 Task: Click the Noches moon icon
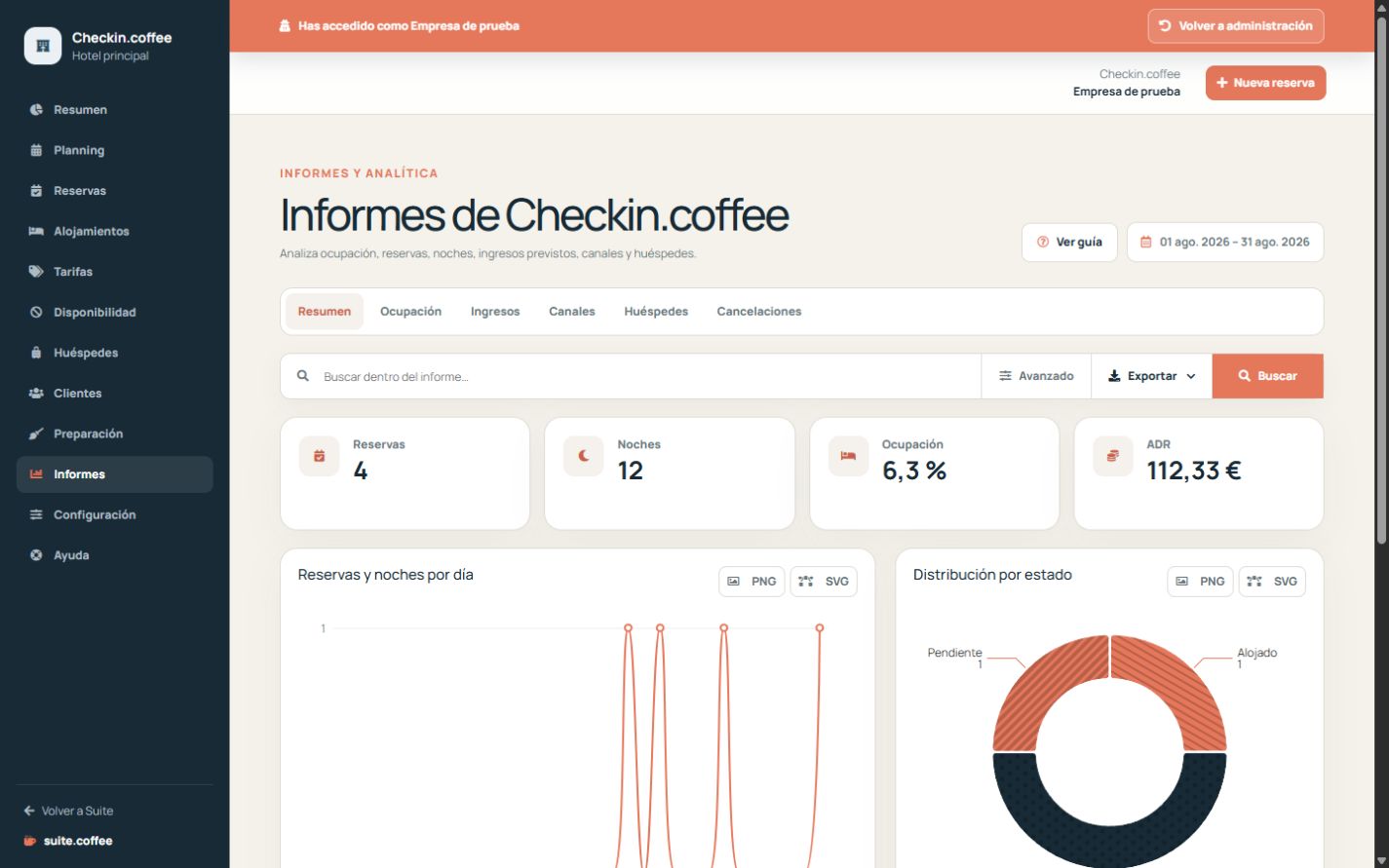point(584,456)
